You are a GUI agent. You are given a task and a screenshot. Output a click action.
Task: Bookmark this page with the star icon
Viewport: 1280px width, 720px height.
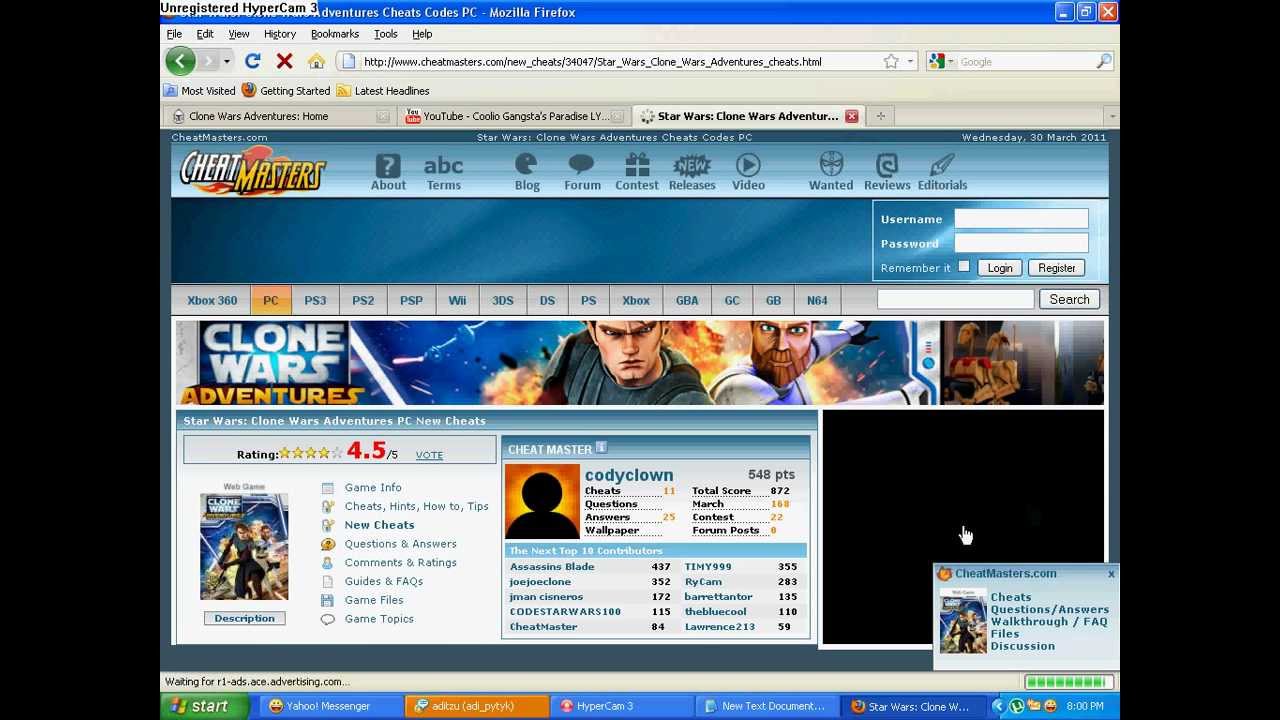coord(891,62)
